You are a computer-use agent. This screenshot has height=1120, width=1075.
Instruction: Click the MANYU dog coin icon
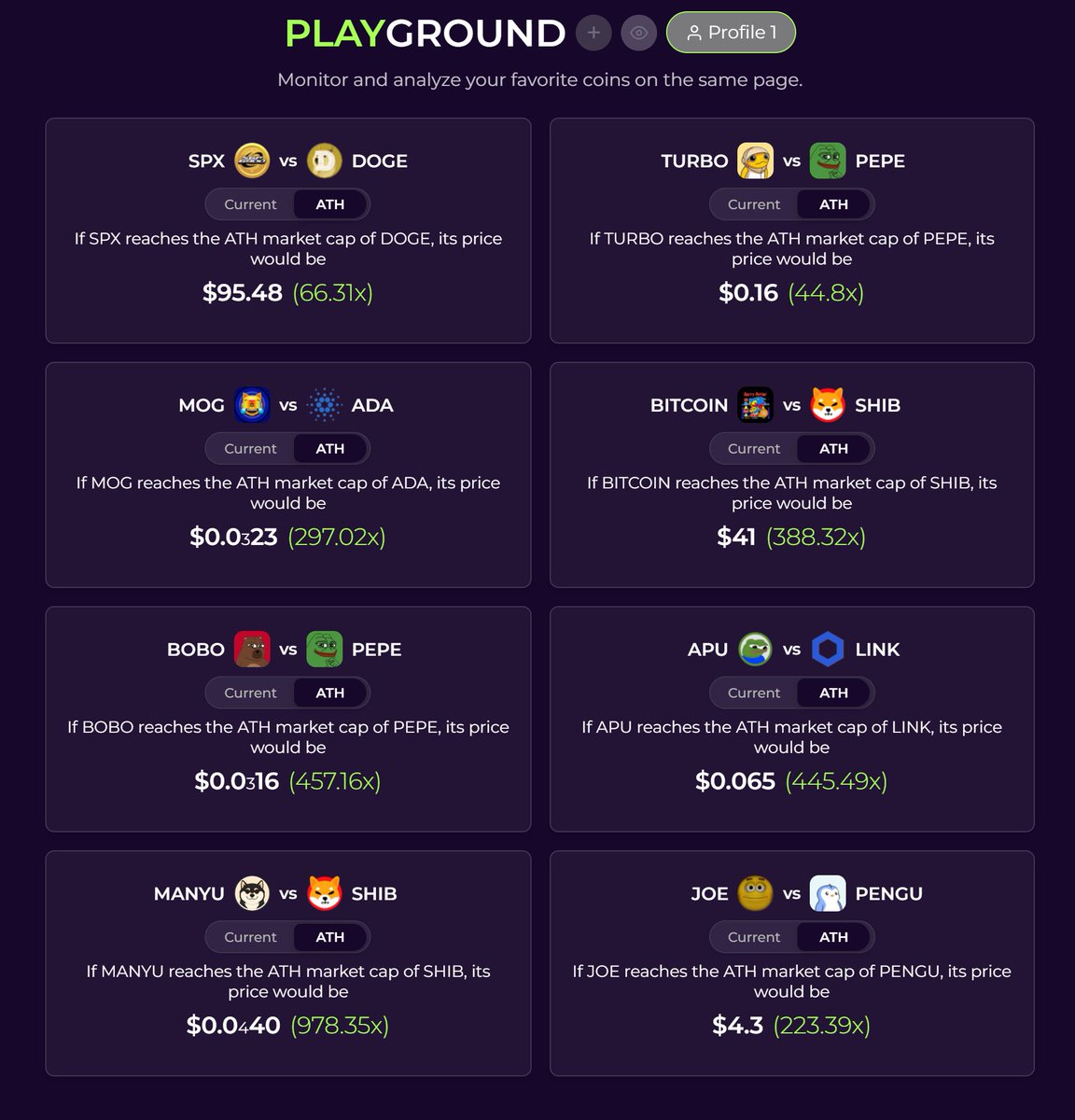(252, 893)
